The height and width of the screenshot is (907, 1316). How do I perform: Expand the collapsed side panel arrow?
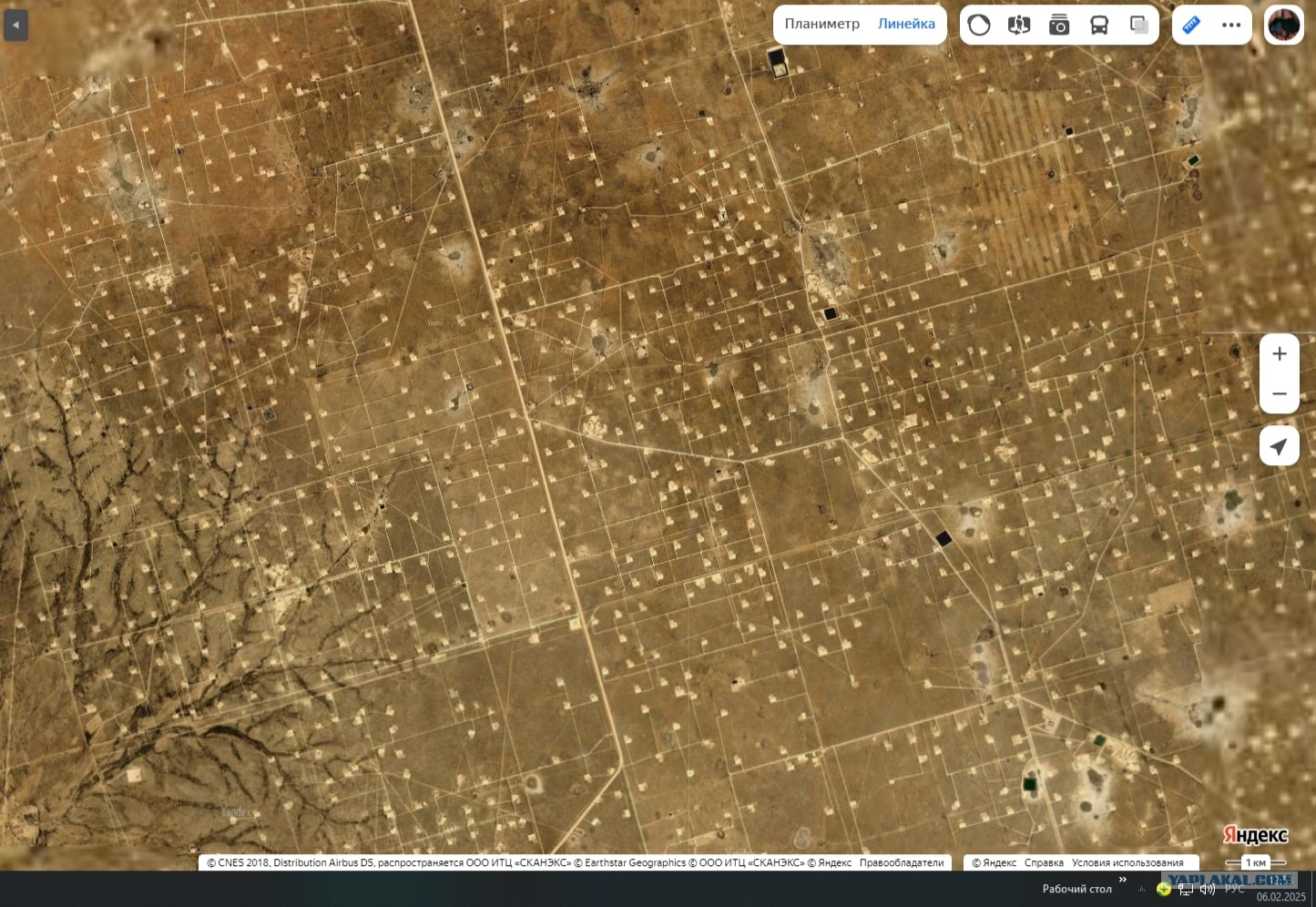pyautogui.click(x=15, y=25)
